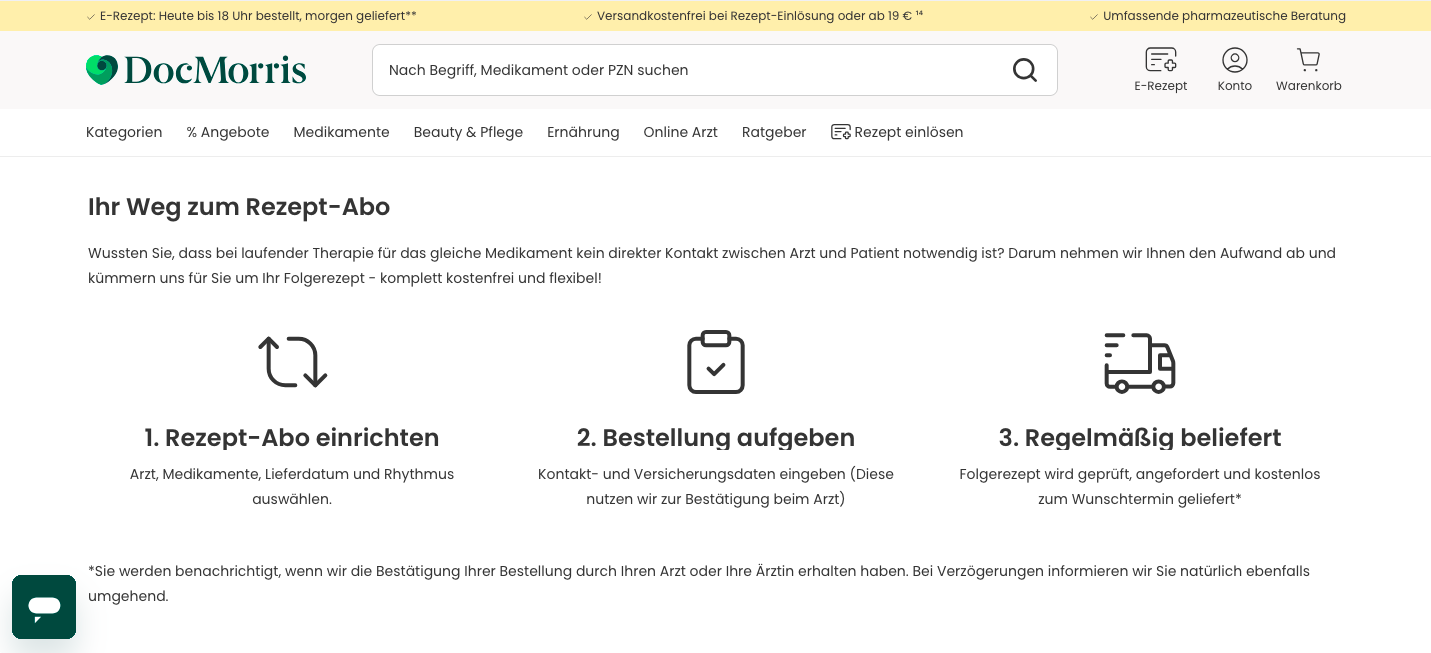Click the clipboard checkmark order icon

click(716, 362)
